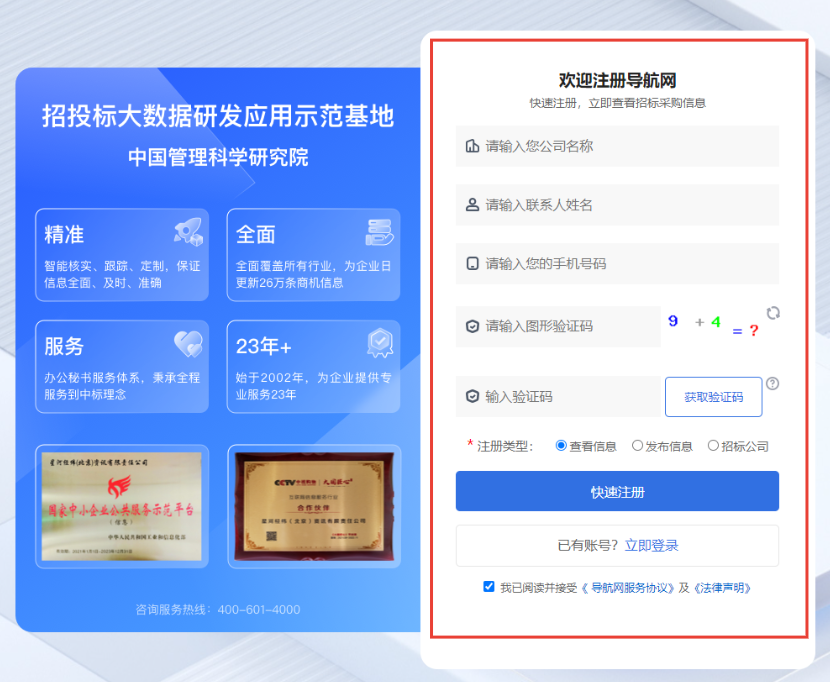Screen dimensions: 830x682
Task: Click the server hand icon in 全面 card
Action: pyautogui.click(x=379, y=233)
